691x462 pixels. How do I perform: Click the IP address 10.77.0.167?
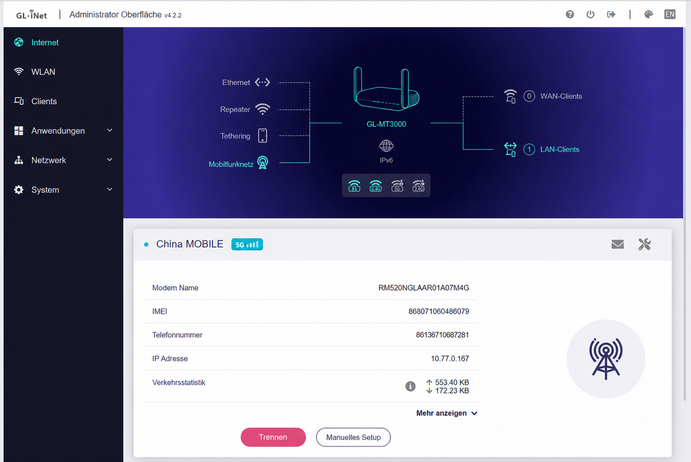(450, 359)
